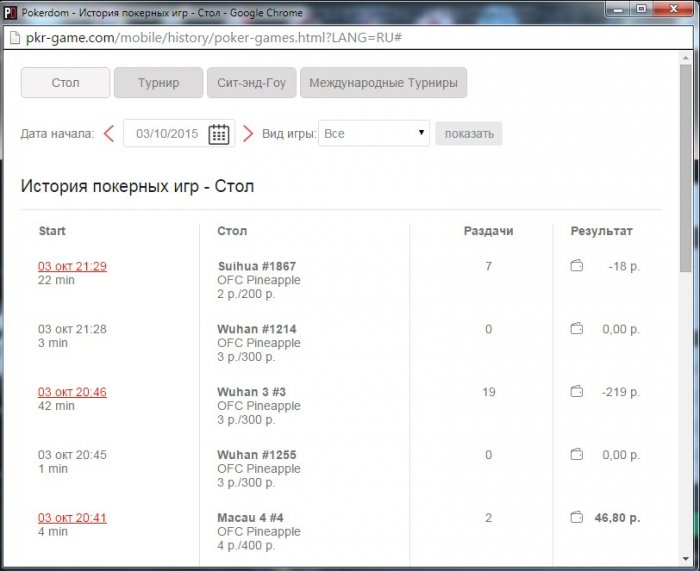Click the Start column header
Image resolution: width=700 pixels, height=571 pixels.
point(52,231)
